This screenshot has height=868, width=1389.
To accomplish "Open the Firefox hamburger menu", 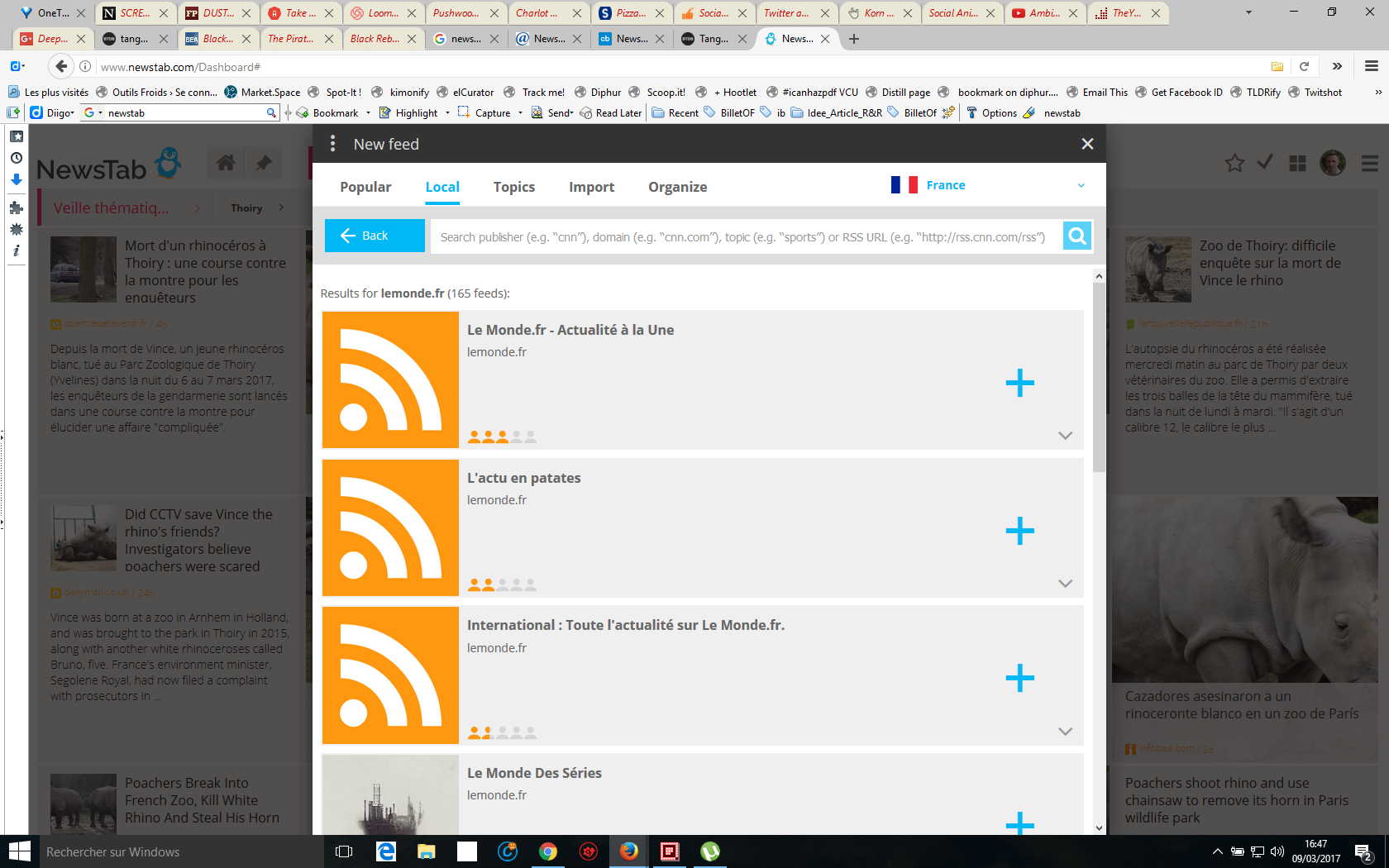I will click(1371, 66).
